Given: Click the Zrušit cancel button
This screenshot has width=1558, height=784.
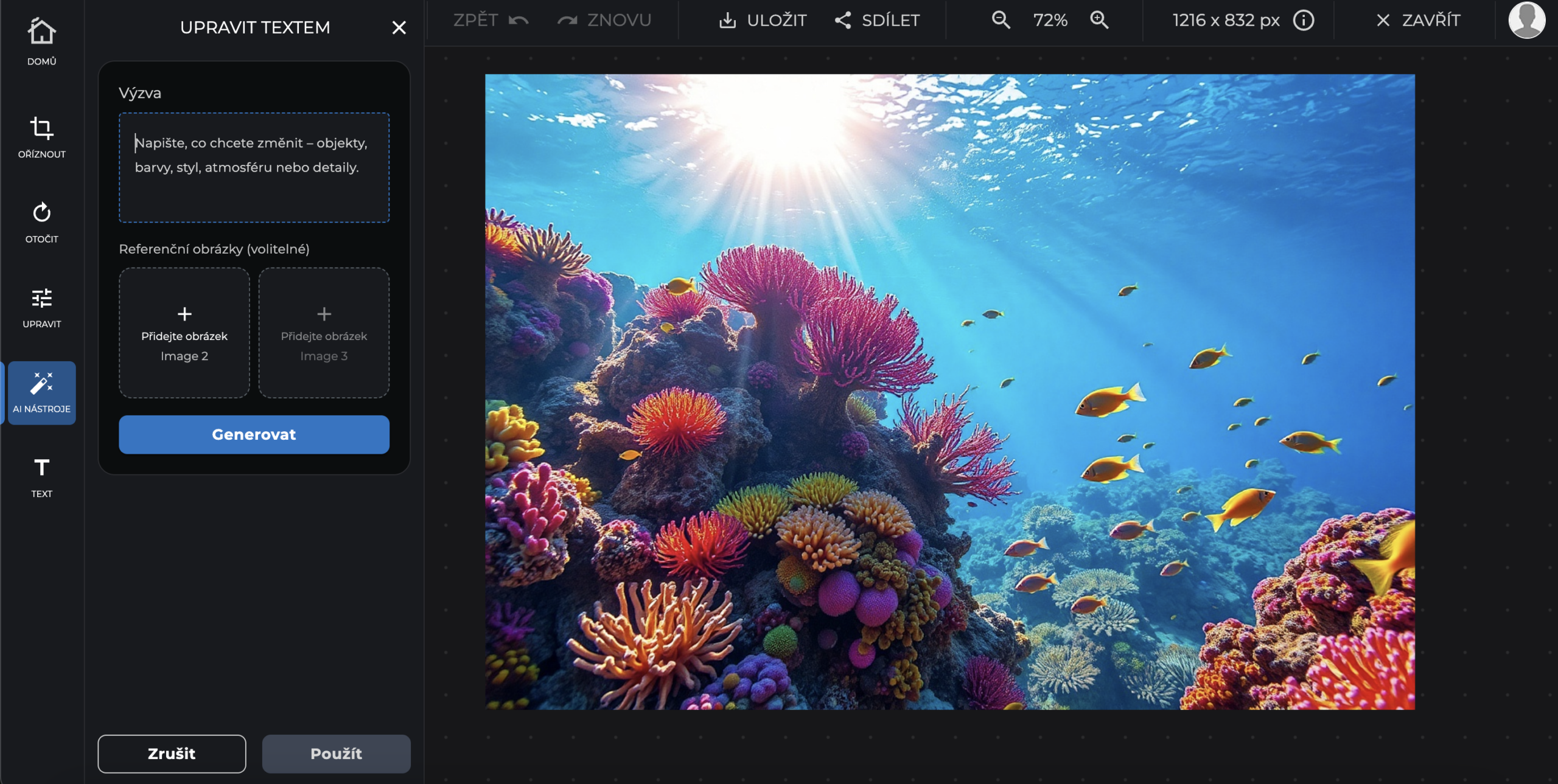Looking at the screenshot, I should [172, 754].
